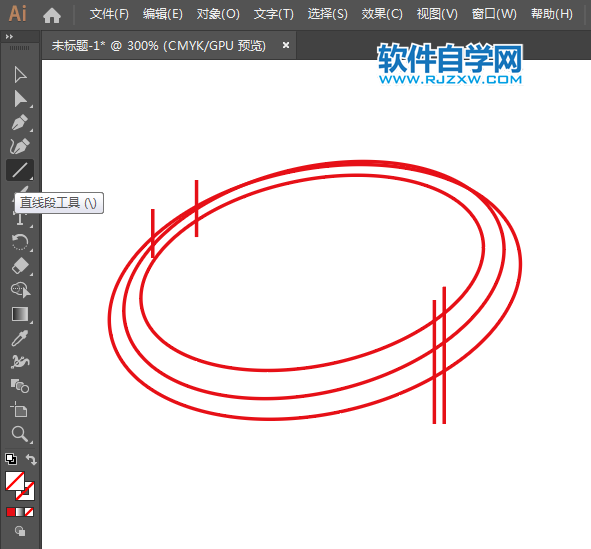Select the Symbol Sprayer tool
Viewport: 591px width, 549px height.
(20, 362)
